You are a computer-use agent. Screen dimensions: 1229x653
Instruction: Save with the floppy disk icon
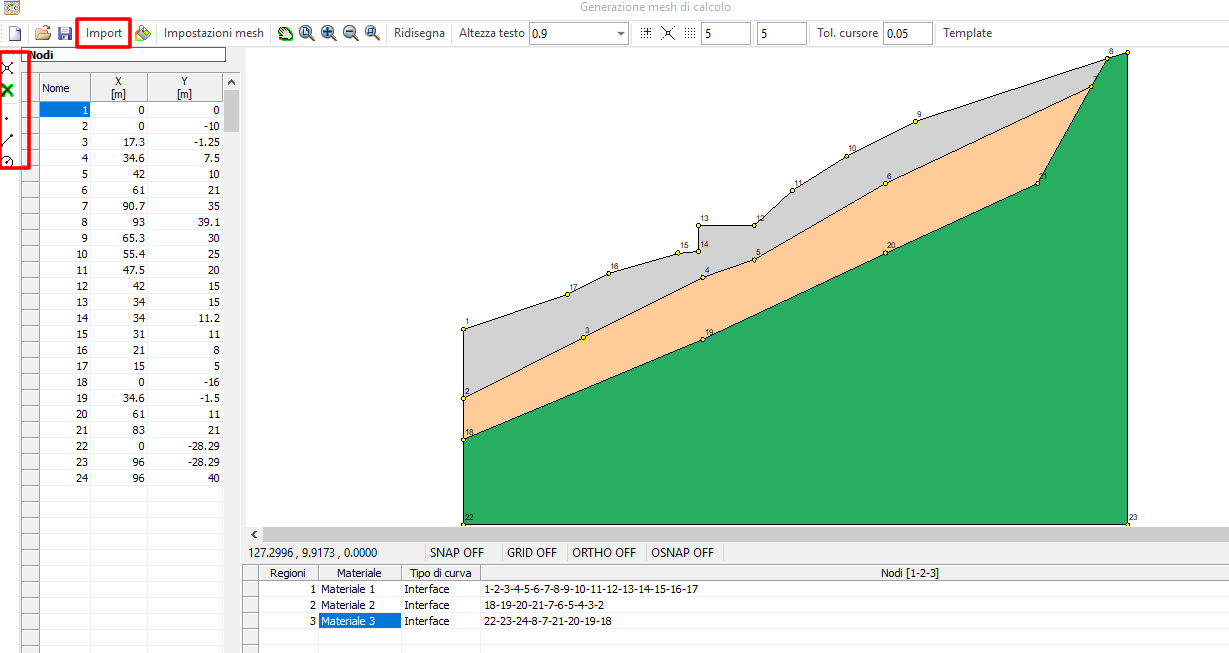(64, 33)
